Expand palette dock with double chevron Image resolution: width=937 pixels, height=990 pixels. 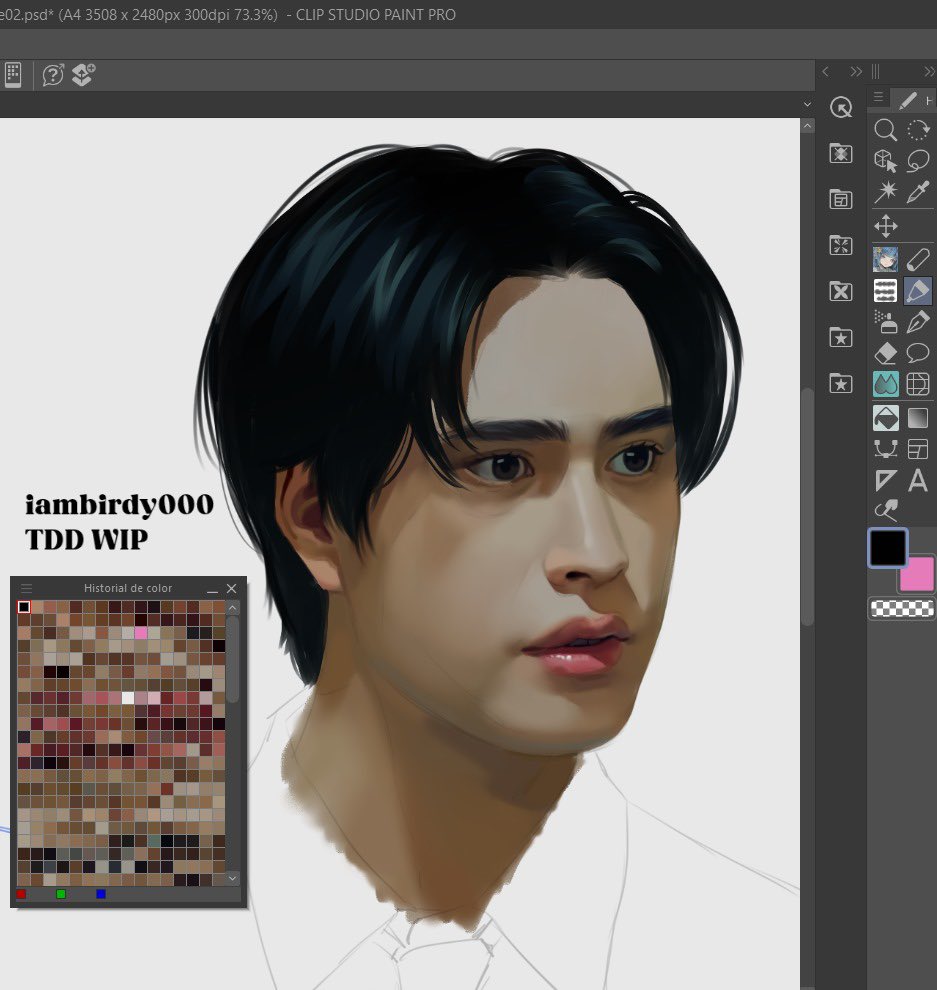tap(856, 71)
